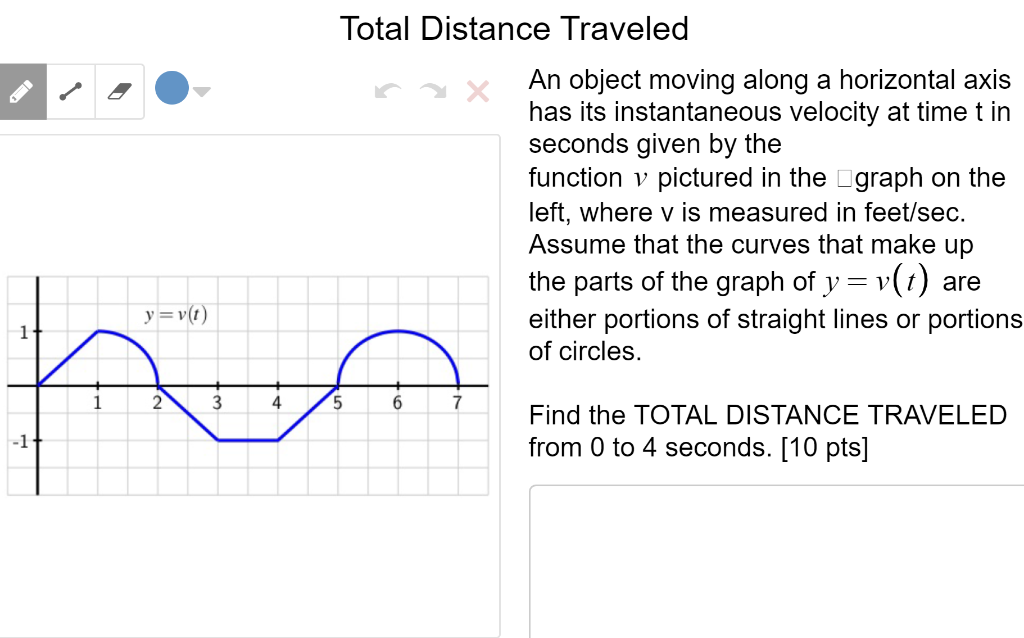
Task: Select the pencil drawing tool
Action: pyautogui.click(x=22, y=89)
